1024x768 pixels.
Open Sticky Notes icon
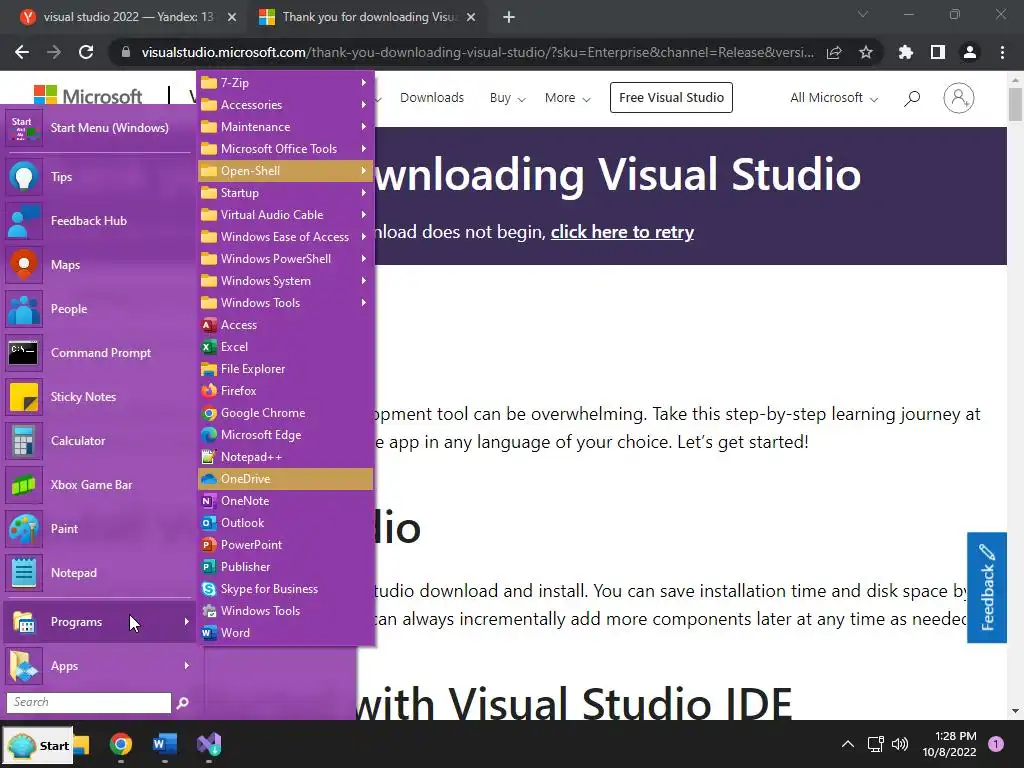click(x=24, y=397)
